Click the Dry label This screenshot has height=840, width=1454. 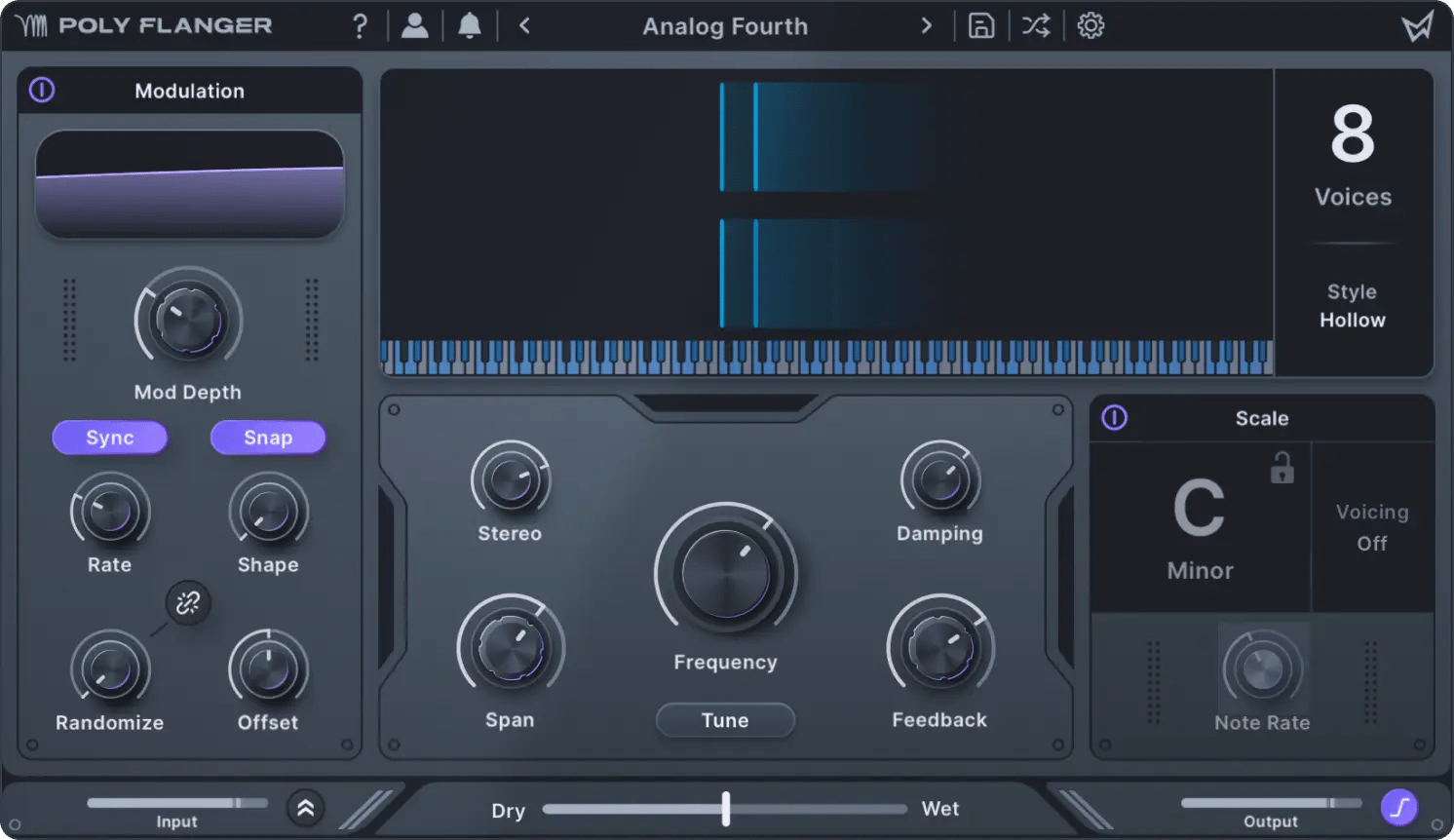[508, 810]
